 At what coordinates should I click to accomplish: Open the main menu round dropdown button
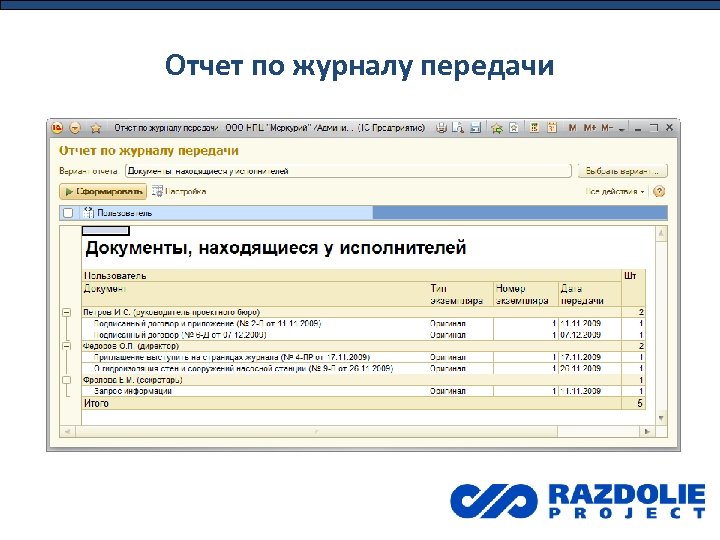point(75,128)
